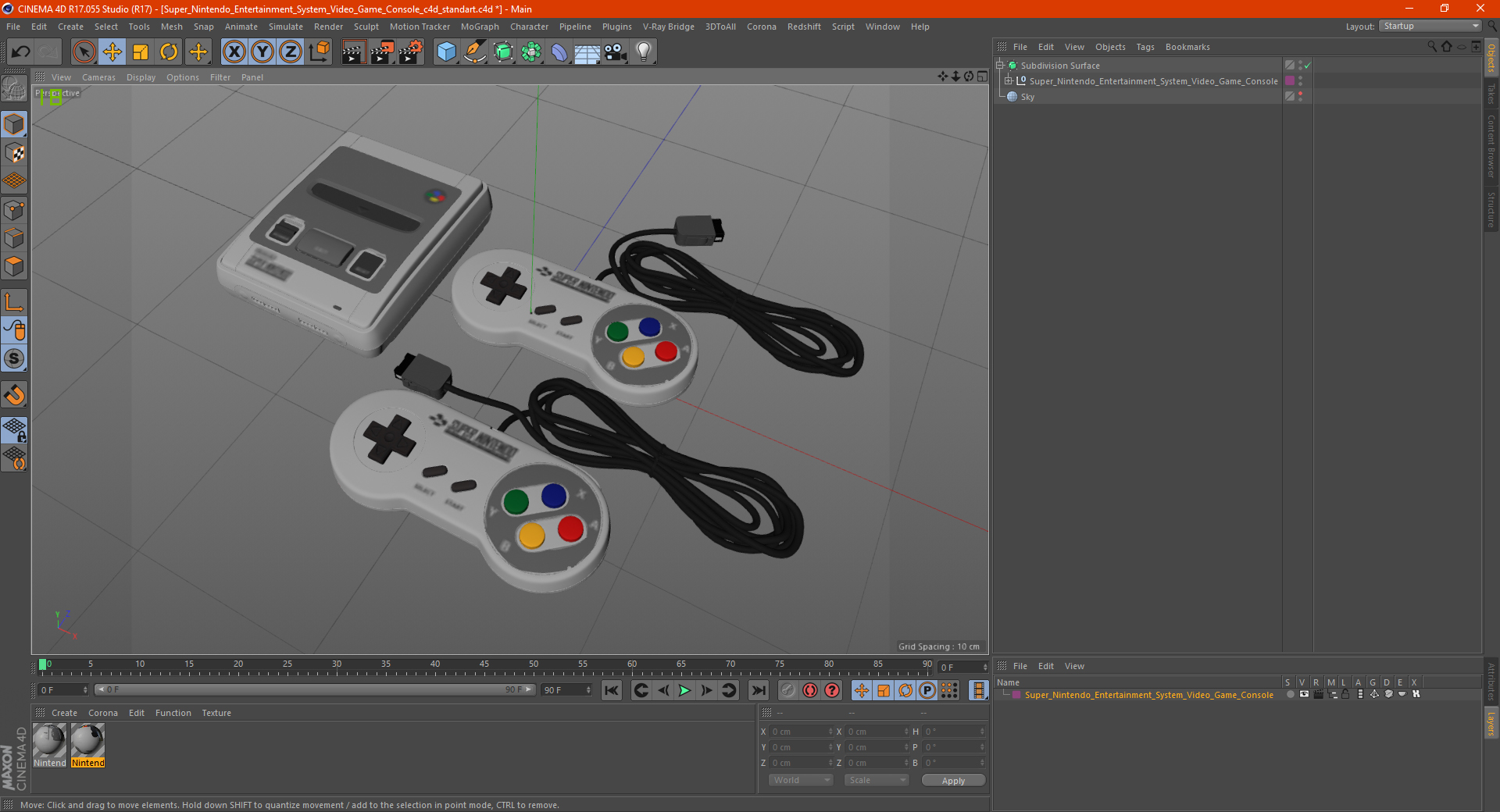Render to Picture Viewer

(382, 52)
